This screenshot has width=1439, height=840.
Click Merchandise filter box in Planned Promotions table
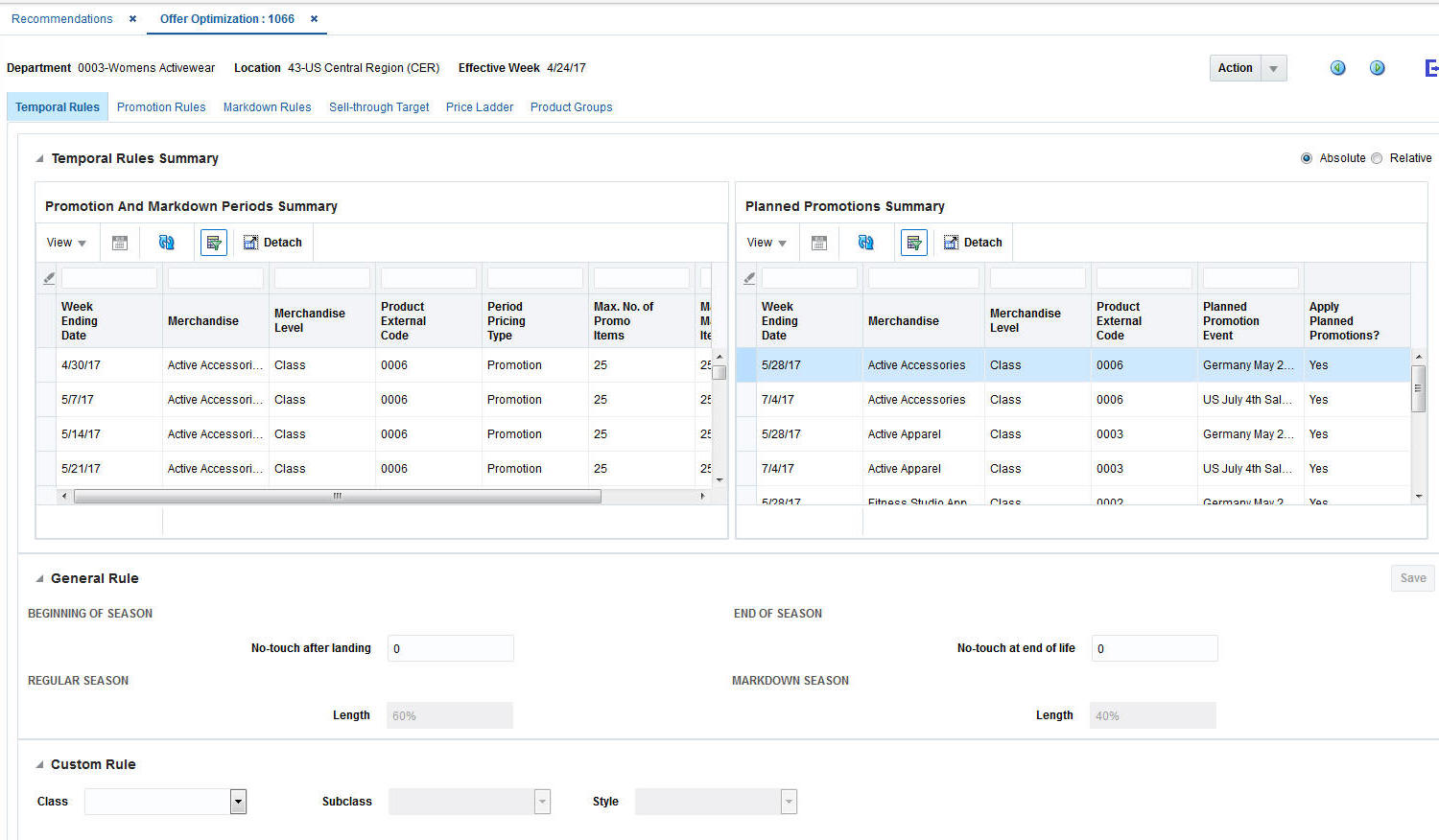[924, 278]
